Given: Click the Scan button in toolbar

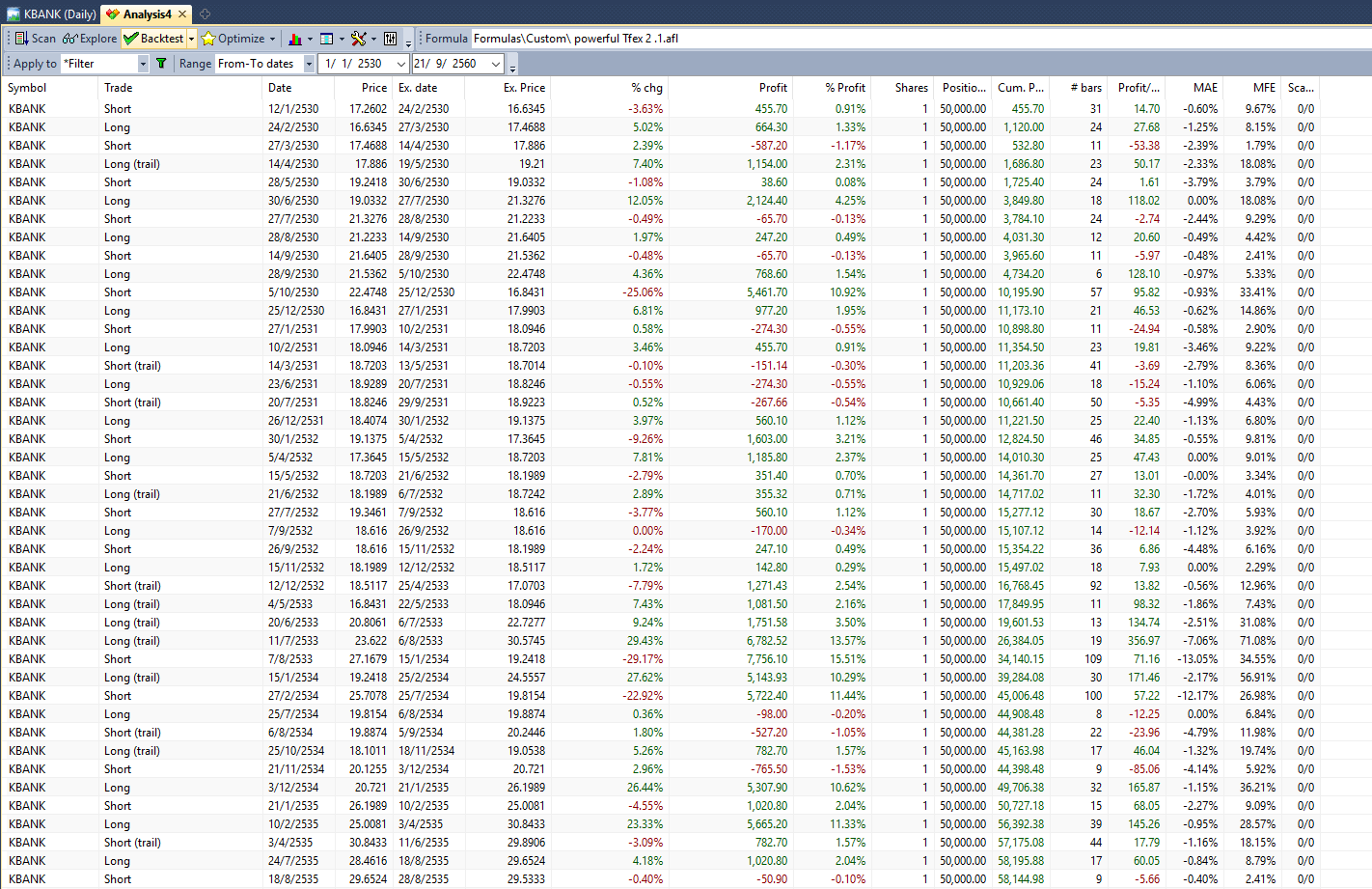Looking at the screenshot, I should pyautogui.click(x=35, y=39).
